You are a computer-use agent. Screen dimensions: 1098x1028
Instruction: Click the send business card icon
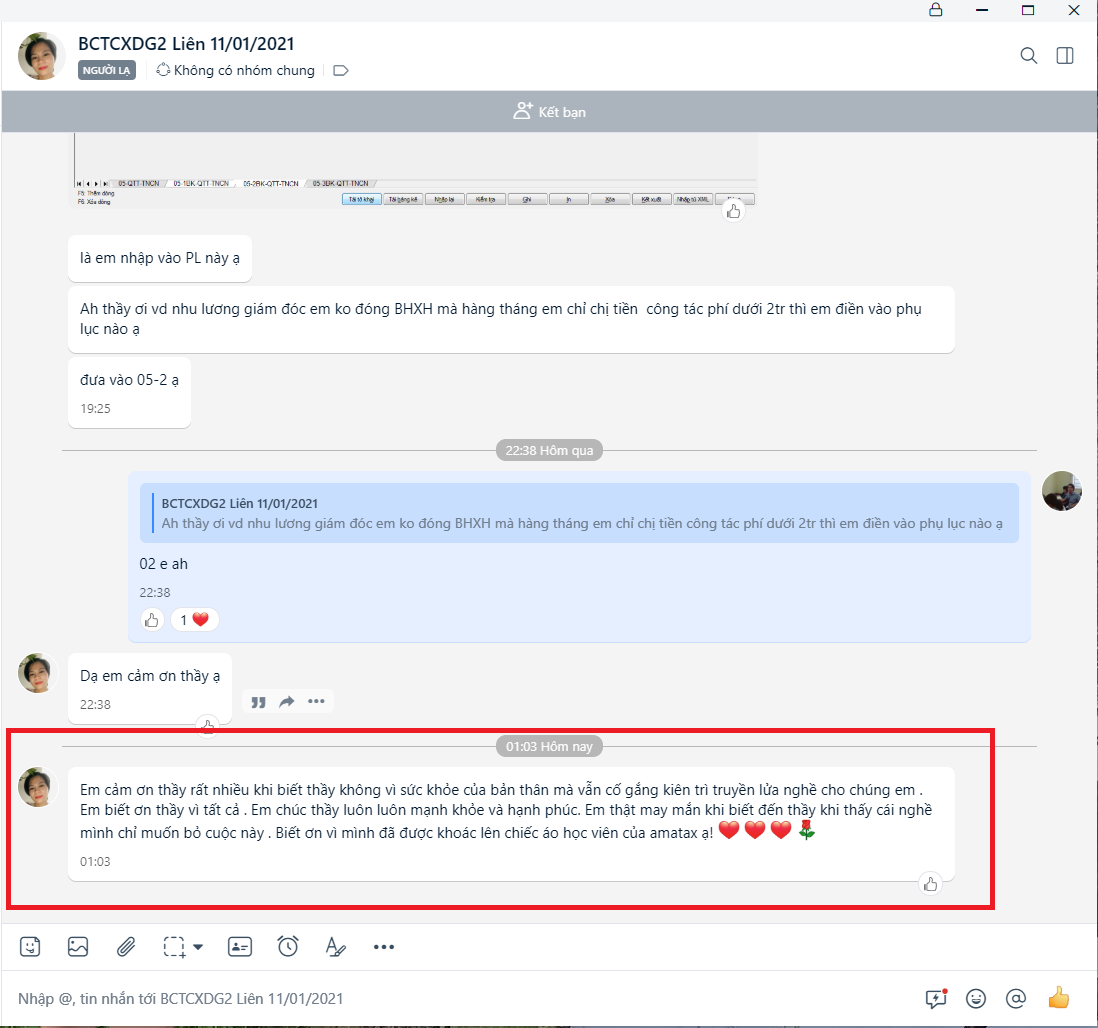239,946
